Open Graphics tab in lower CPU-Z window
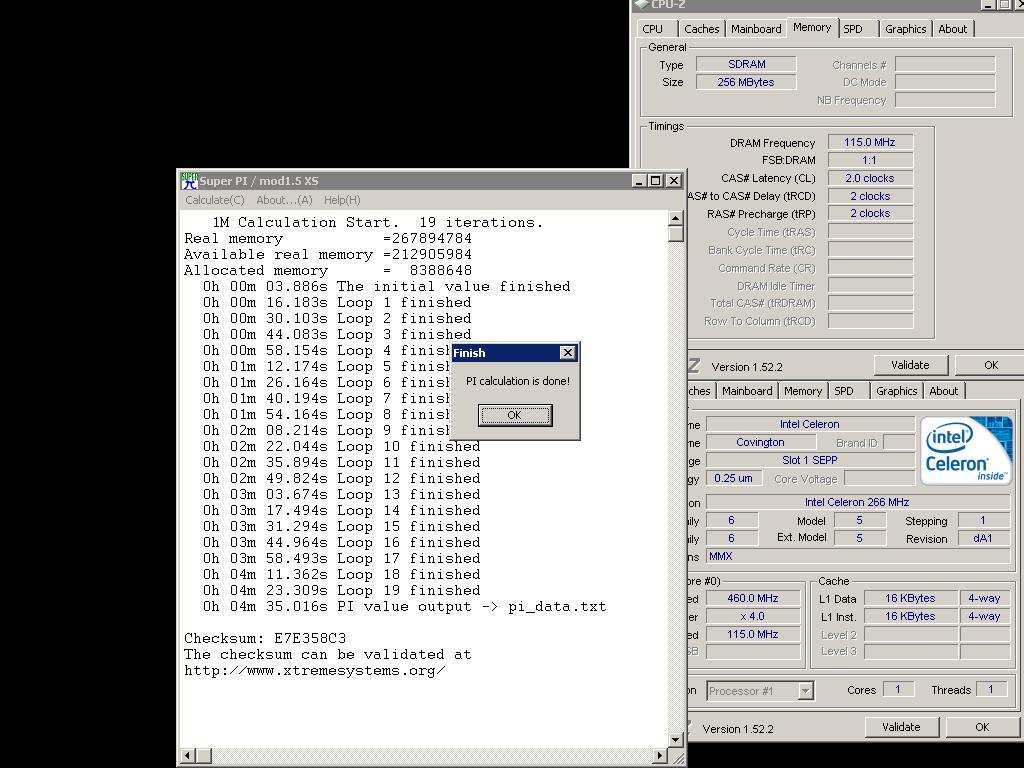The image size is (1024, 768). coord(896,391)
